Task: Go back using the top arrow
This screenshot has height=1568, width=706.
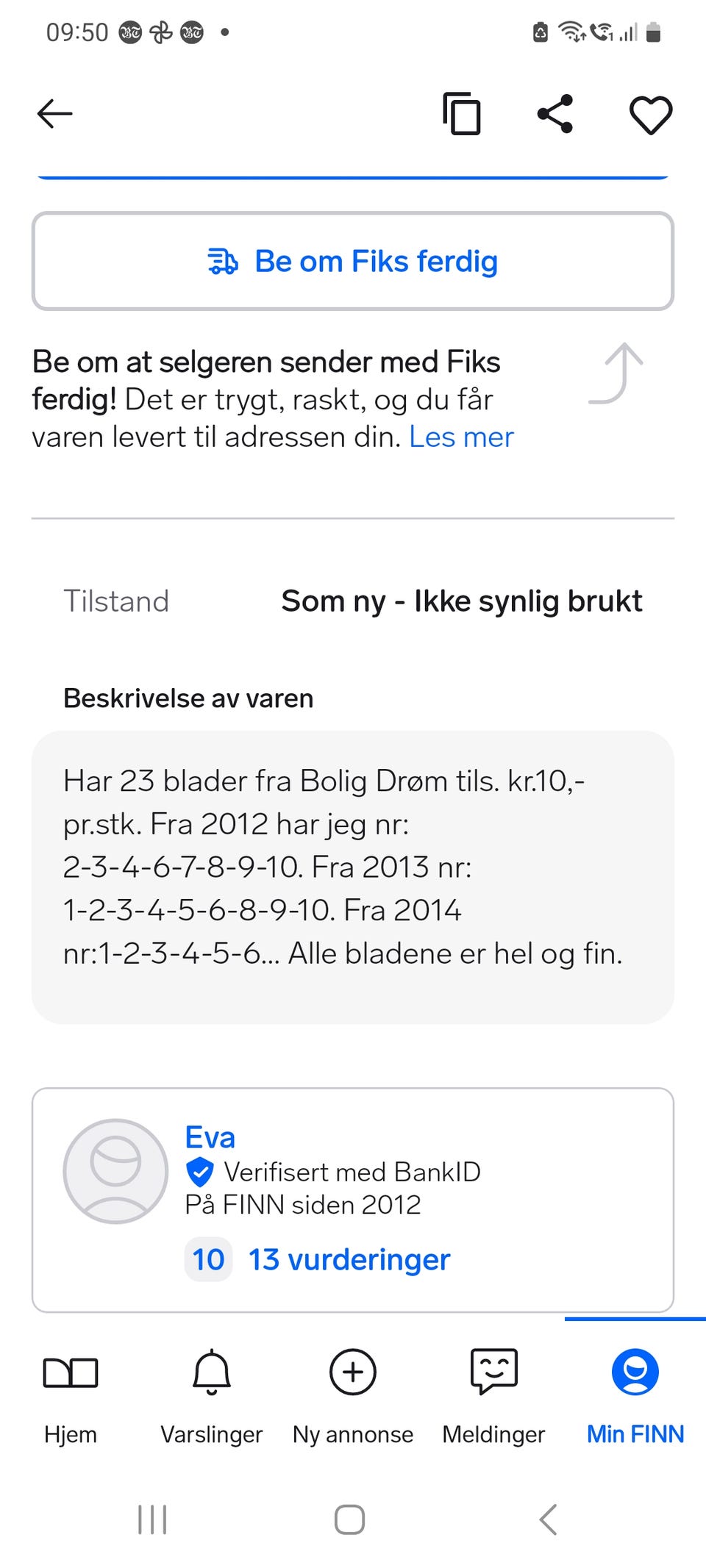Action: coord(55,114)
